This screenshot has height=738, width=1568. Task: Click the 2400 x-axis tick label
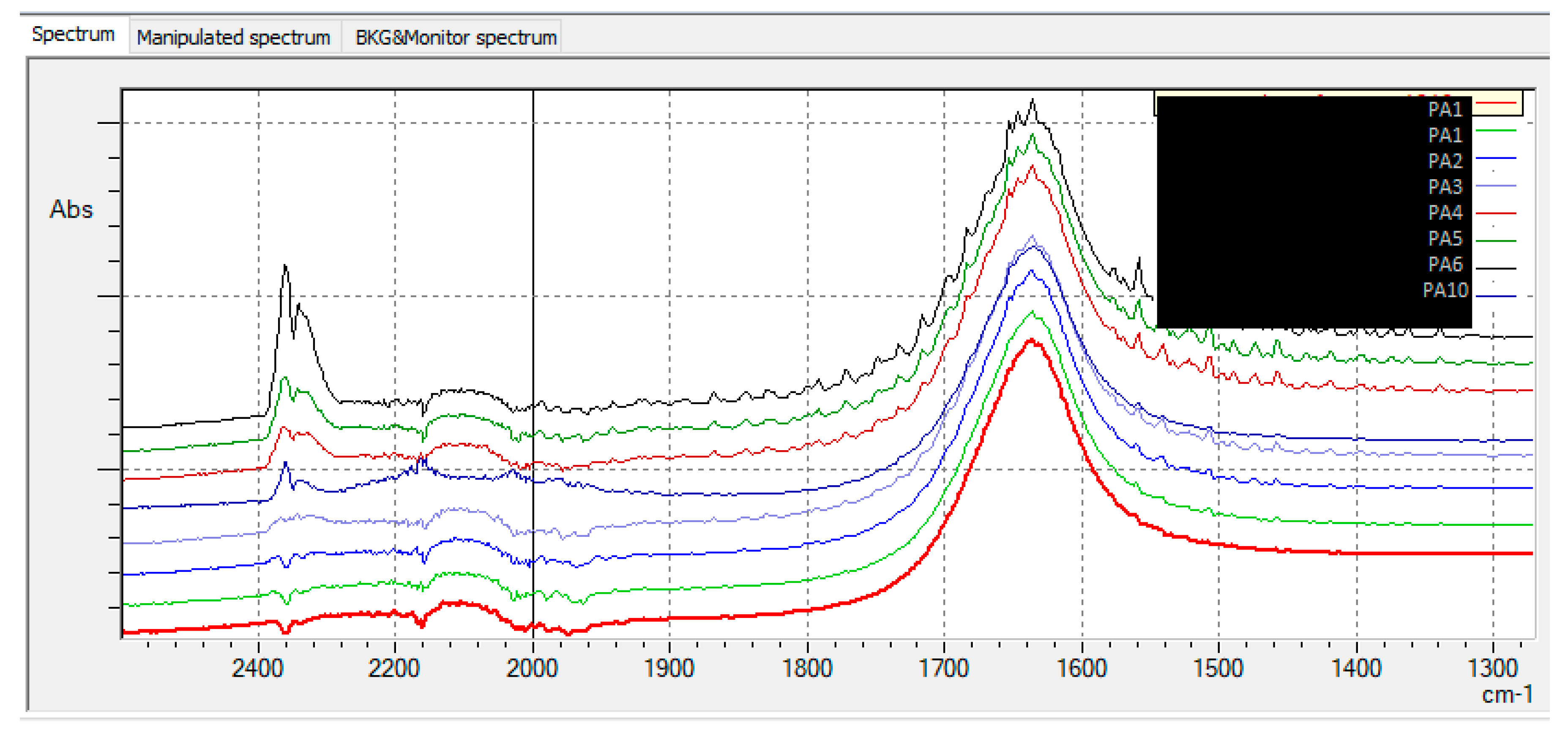click(257, 669)
